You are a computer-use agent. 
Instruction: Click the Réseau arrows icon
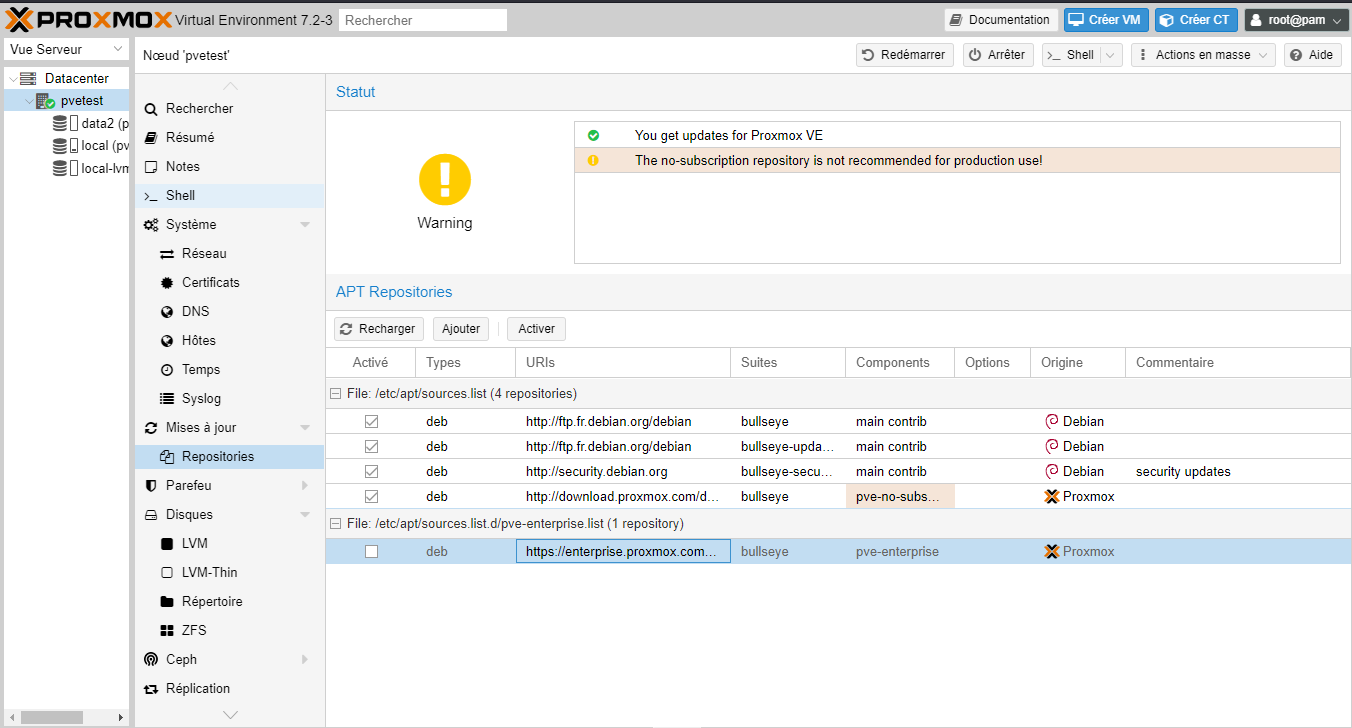(167, 254)
